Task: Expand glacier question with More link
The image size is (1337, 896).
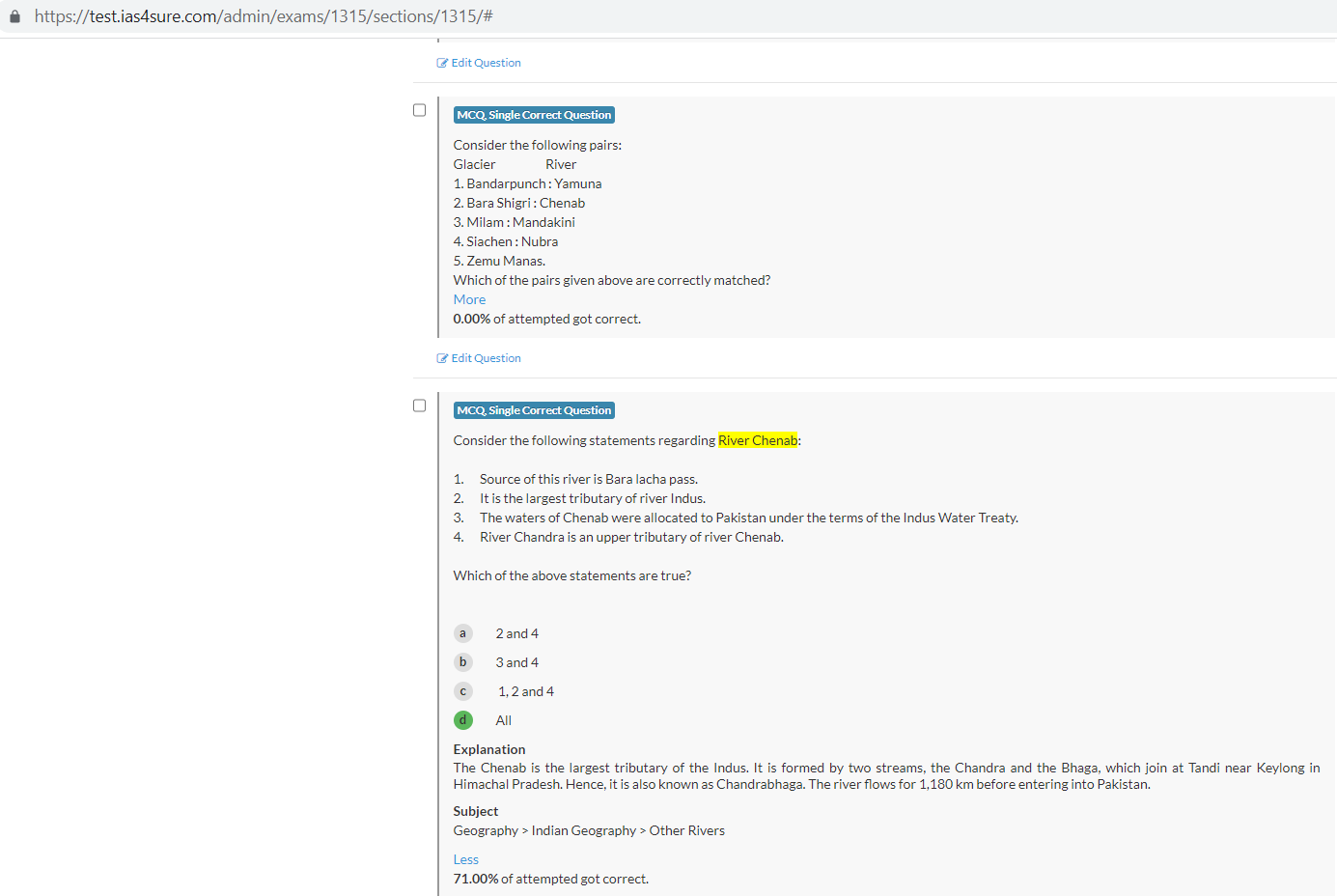Action: click(x=469, y=299)
